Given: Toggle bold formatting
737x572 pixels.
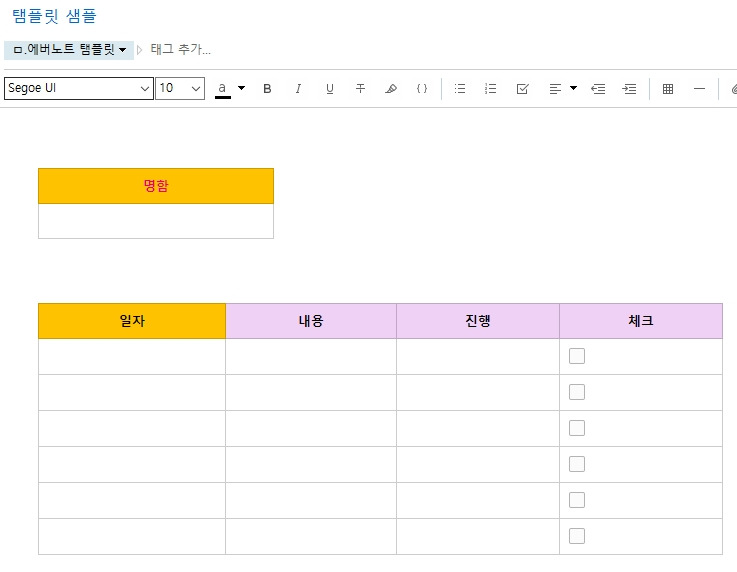Looking at the screenshot, I should [267, 88].
